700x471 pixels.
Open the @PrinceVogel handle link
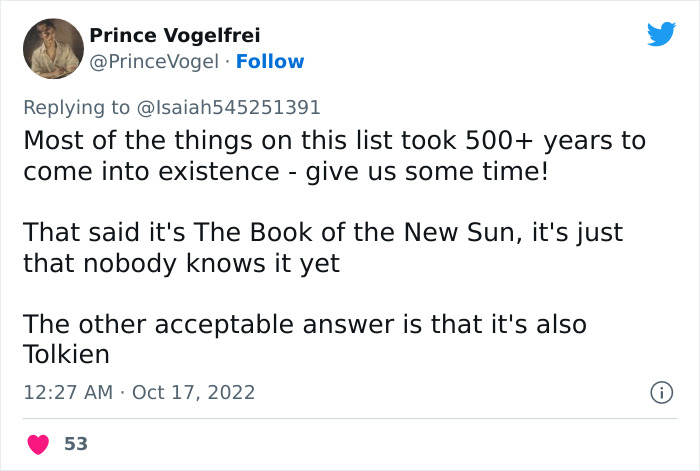[154, 62]
